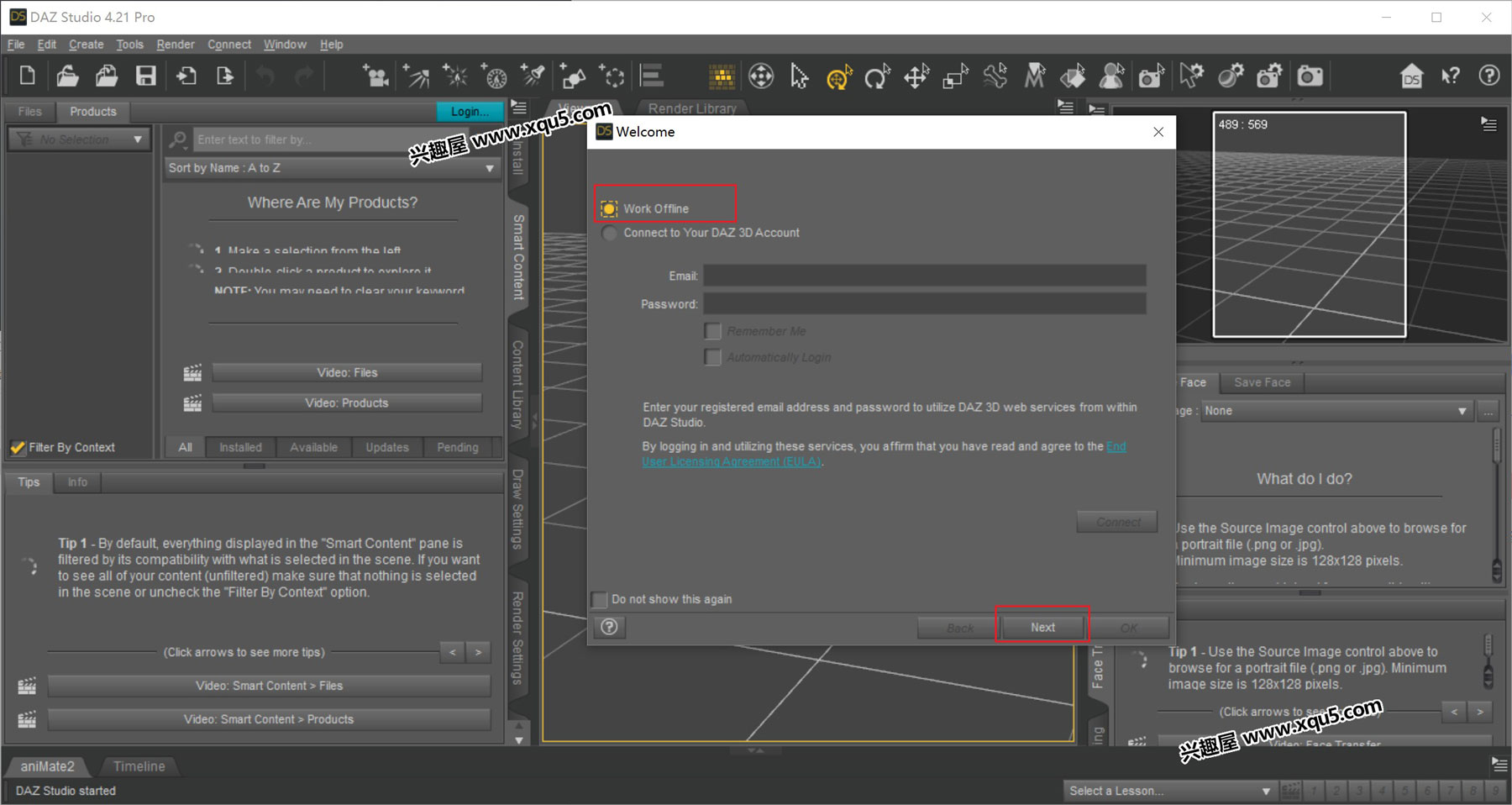Create a new camera from toolbar
Viewport: 1512px width, 805px height.
tap(375, 76)
